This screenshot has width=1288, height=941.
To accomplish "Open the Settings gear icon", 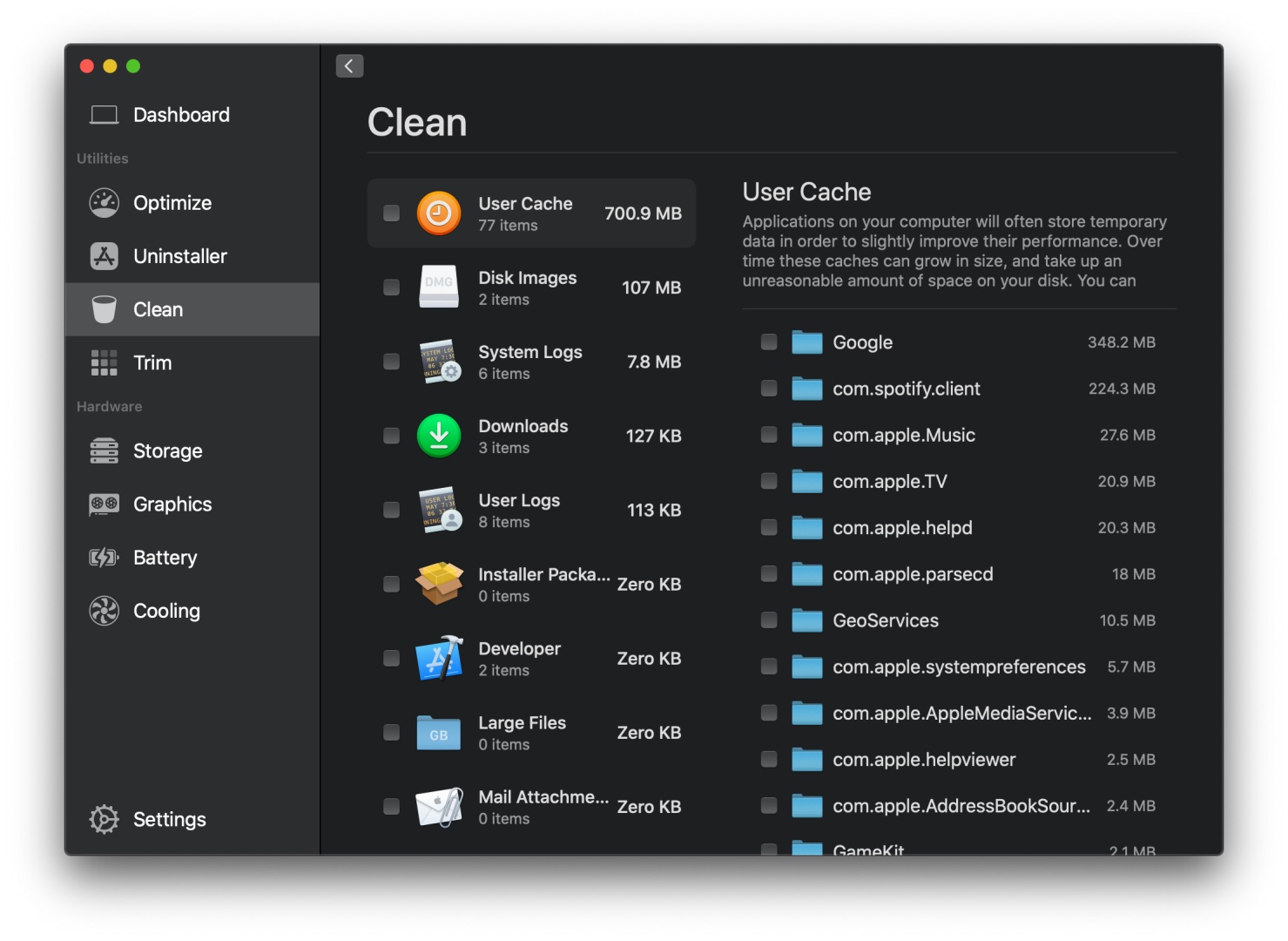I will (x=105, y=819).
